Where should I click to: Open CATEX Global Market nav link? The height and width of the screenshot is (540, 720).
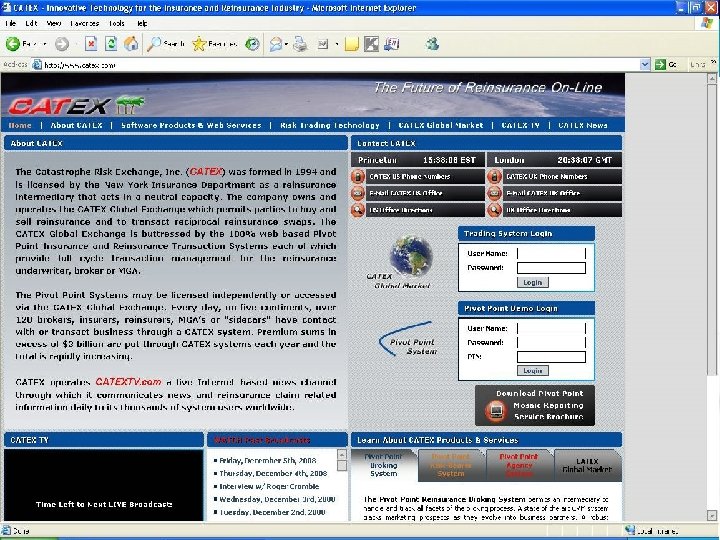click(x=441, y=125)
